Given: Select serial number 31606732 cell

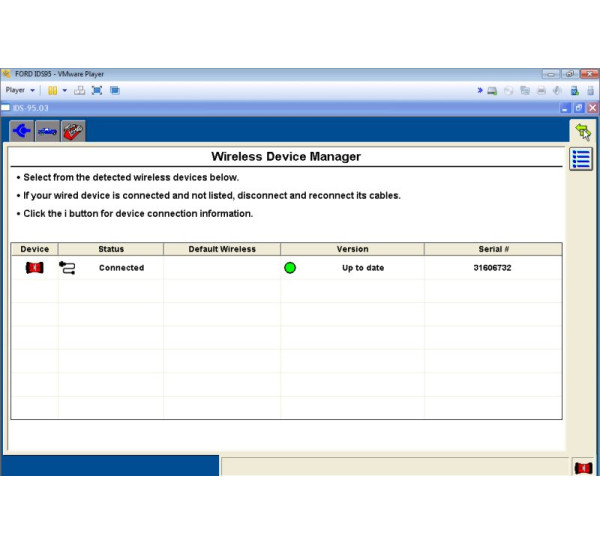Looking at the screenshot, I should pos(493,268).
